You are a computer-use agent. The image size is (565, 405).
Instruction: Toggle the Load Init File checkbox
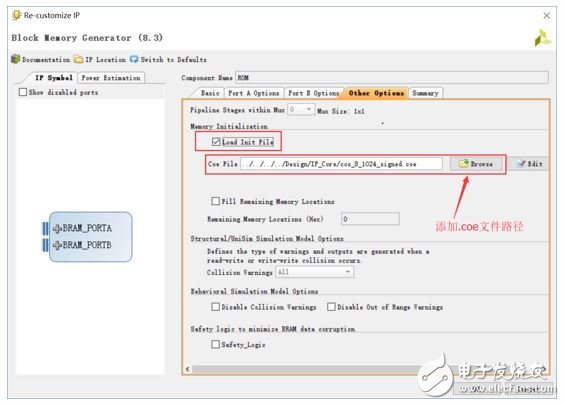pyautogui.click(x=216, y=142)
